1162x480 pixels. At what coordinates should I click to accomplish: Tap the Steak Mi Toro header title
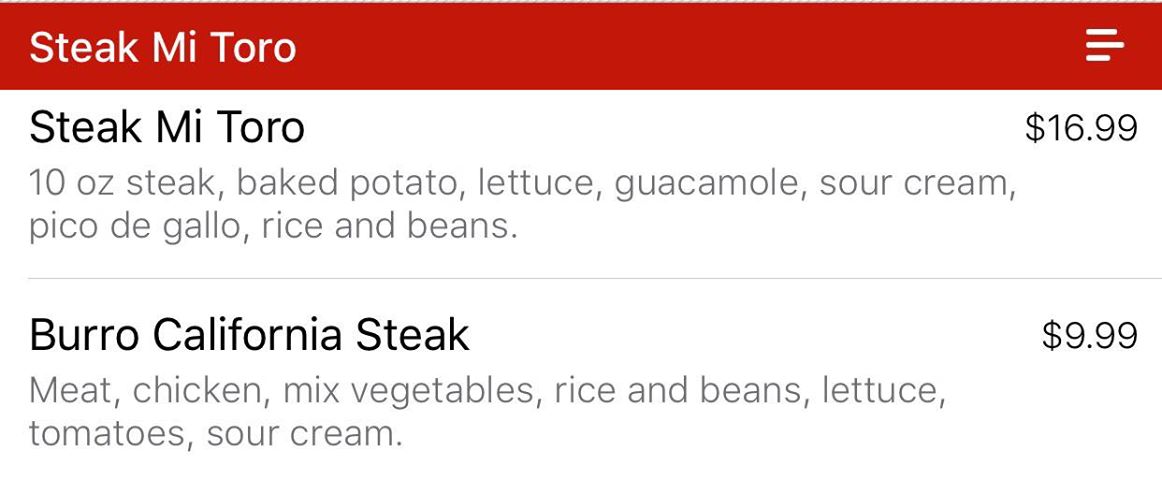163,47
